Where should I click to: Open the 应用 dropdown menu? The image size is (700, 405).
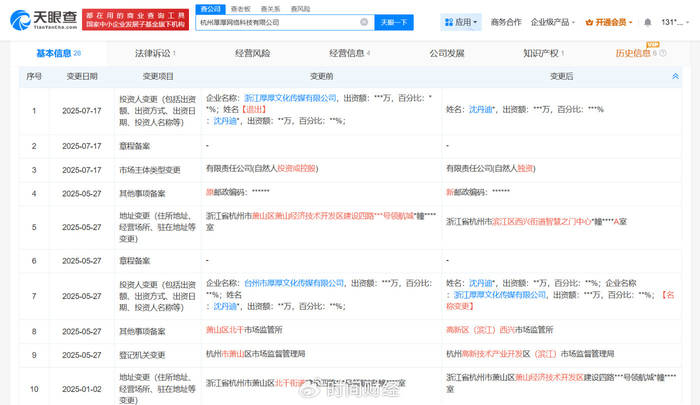(461, 22)
